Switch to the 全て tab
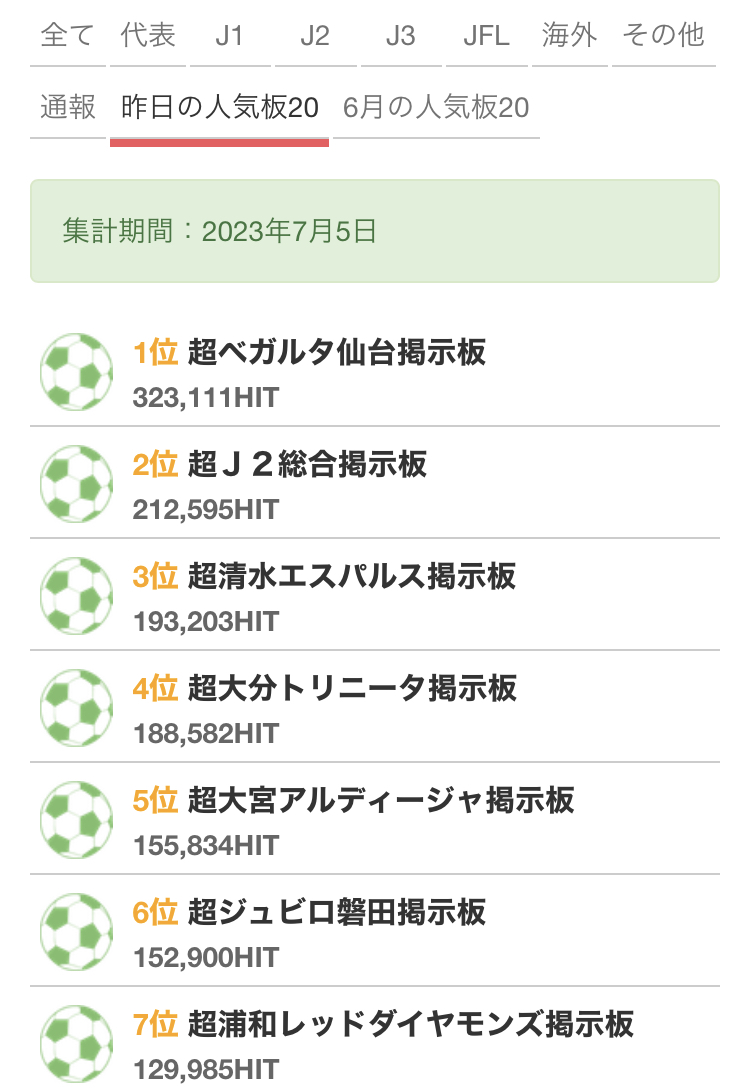Viewport: 750px width, 1091px height. pos(68,37)
